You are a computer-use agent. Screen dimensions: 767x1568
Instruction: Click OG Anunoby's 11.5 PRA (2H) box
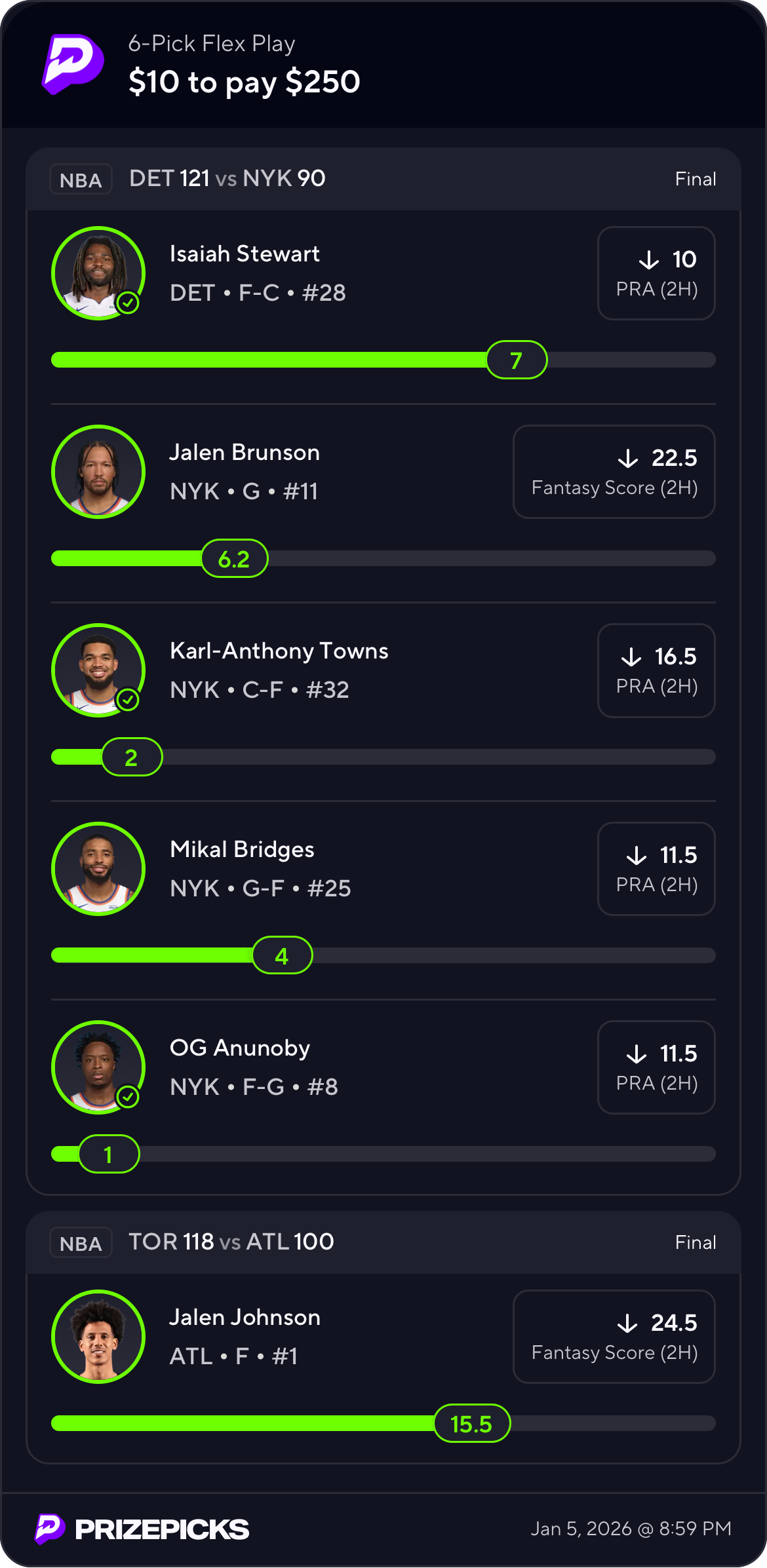656,1067
